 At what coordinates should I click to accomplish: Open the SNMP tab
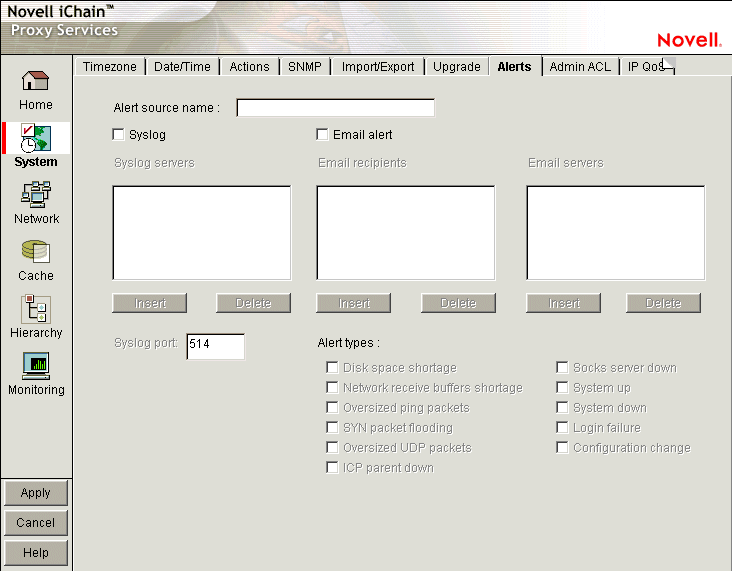(304, 67)
